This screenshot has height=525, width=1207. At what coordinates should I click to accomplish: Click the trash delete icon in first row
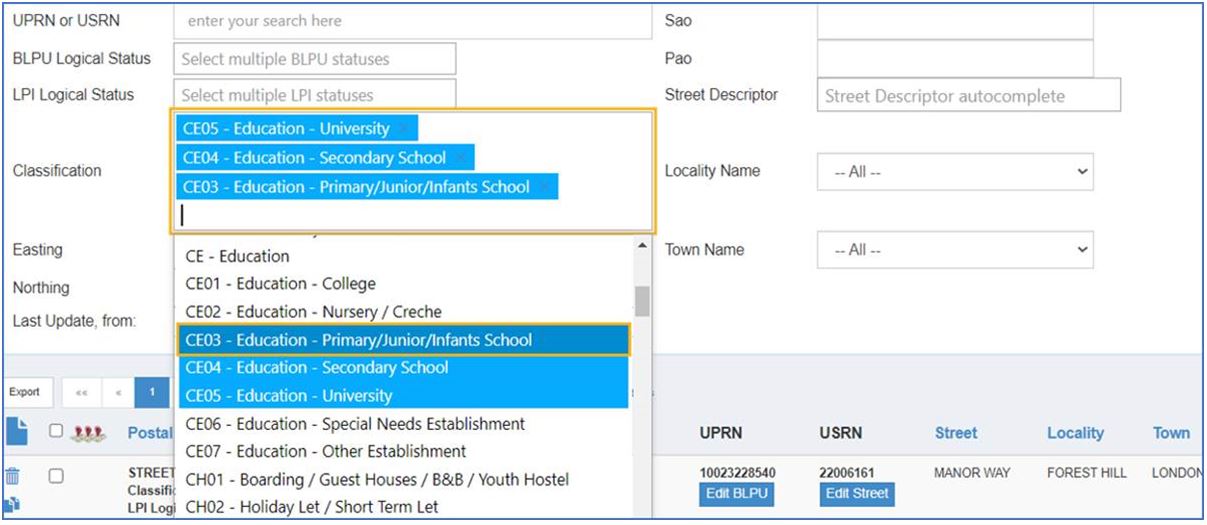(13, 477)
